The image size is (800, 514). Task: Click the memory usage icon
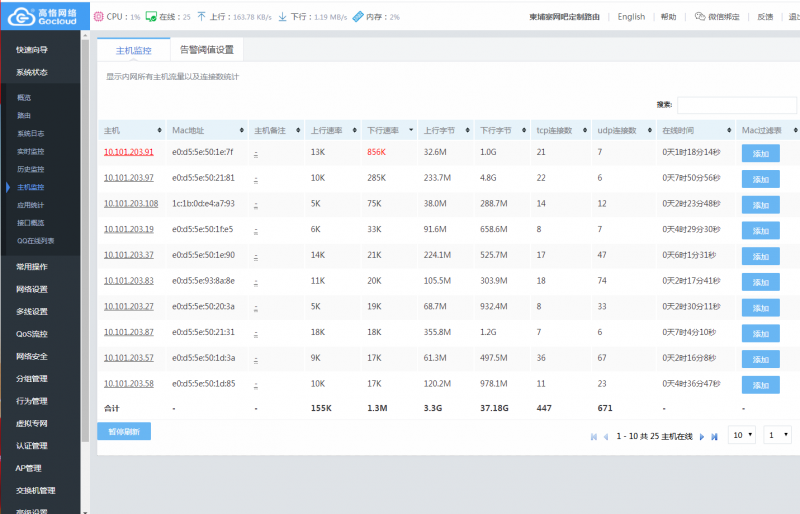358,16
